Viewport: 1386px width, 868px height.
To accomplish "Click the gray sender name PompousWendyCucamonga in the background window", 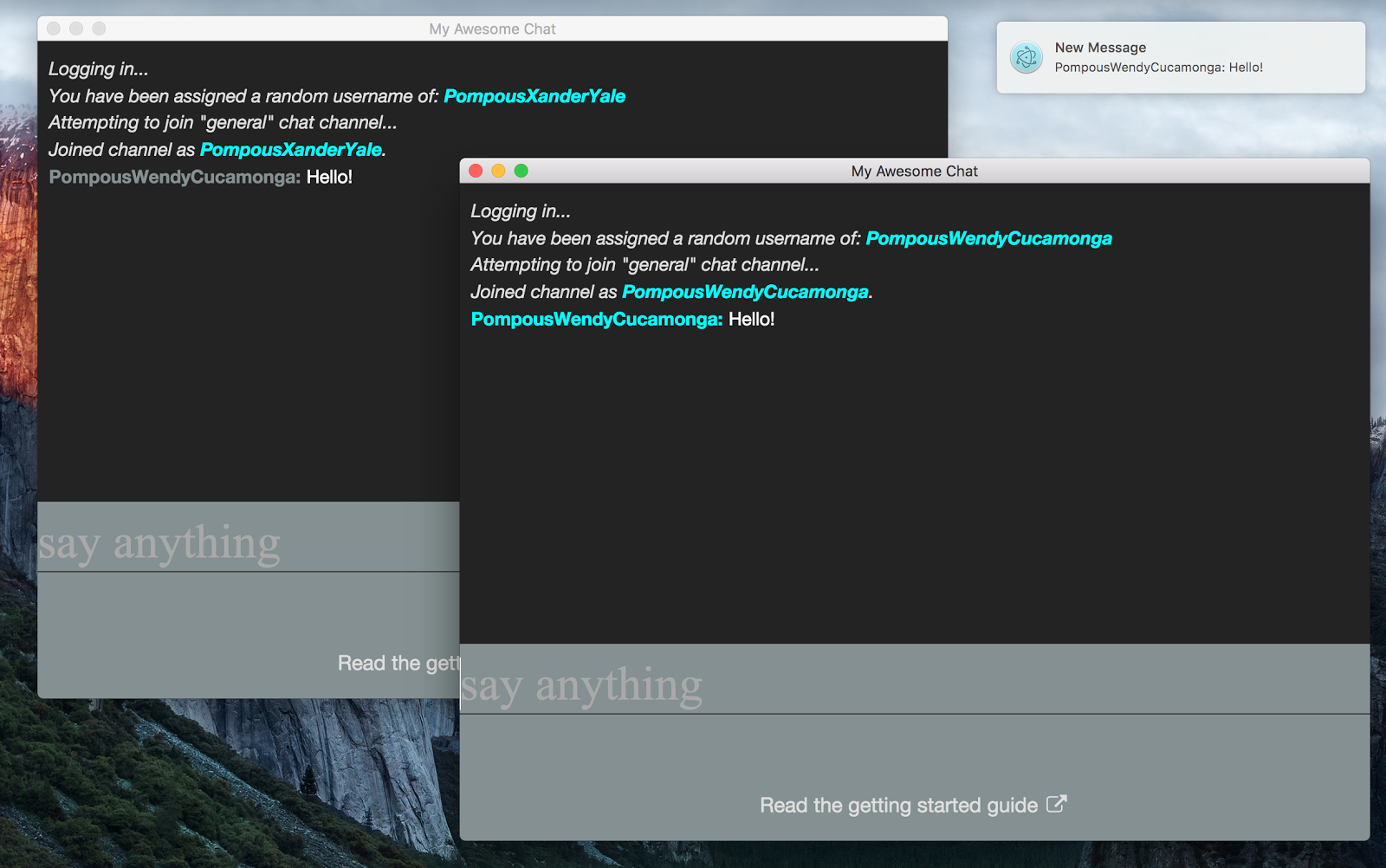I will [x=174, y=178].
